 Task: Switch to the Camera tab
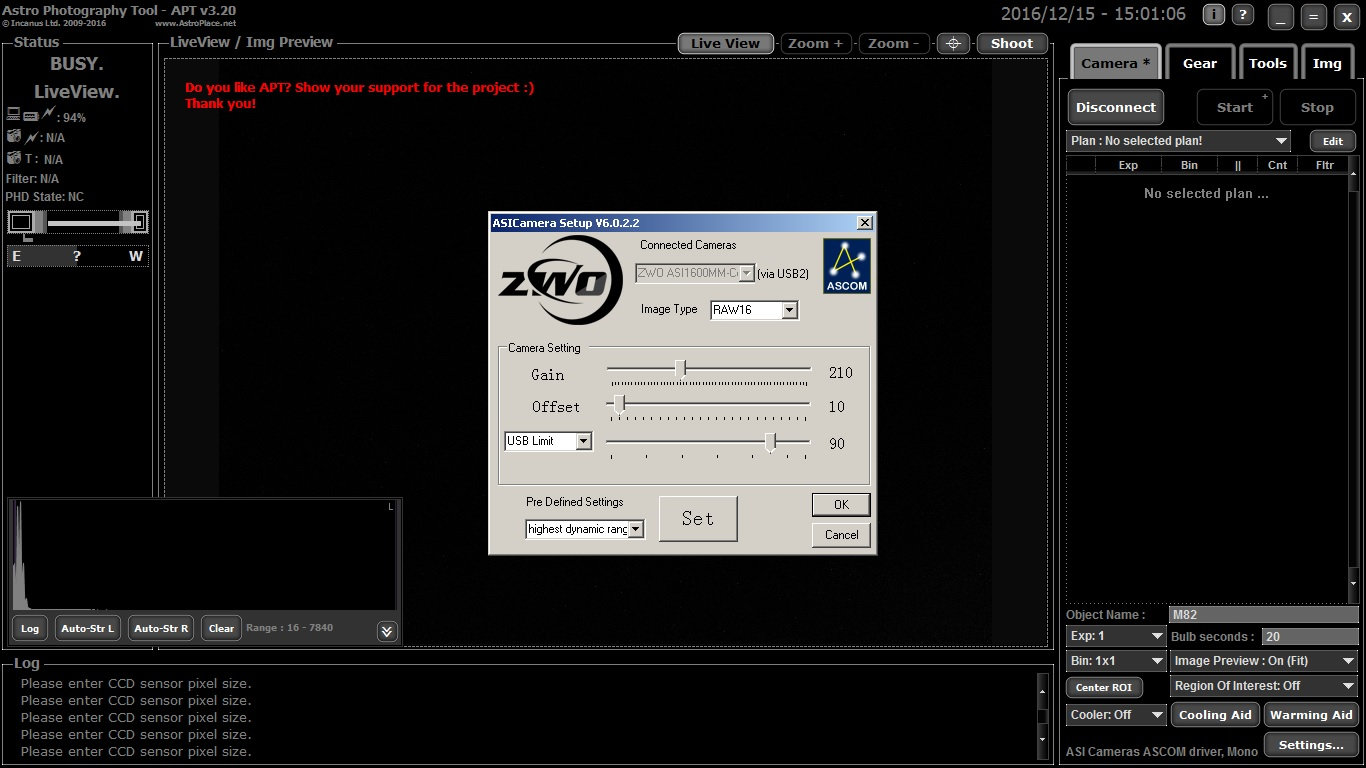(x=1115, y=63)
